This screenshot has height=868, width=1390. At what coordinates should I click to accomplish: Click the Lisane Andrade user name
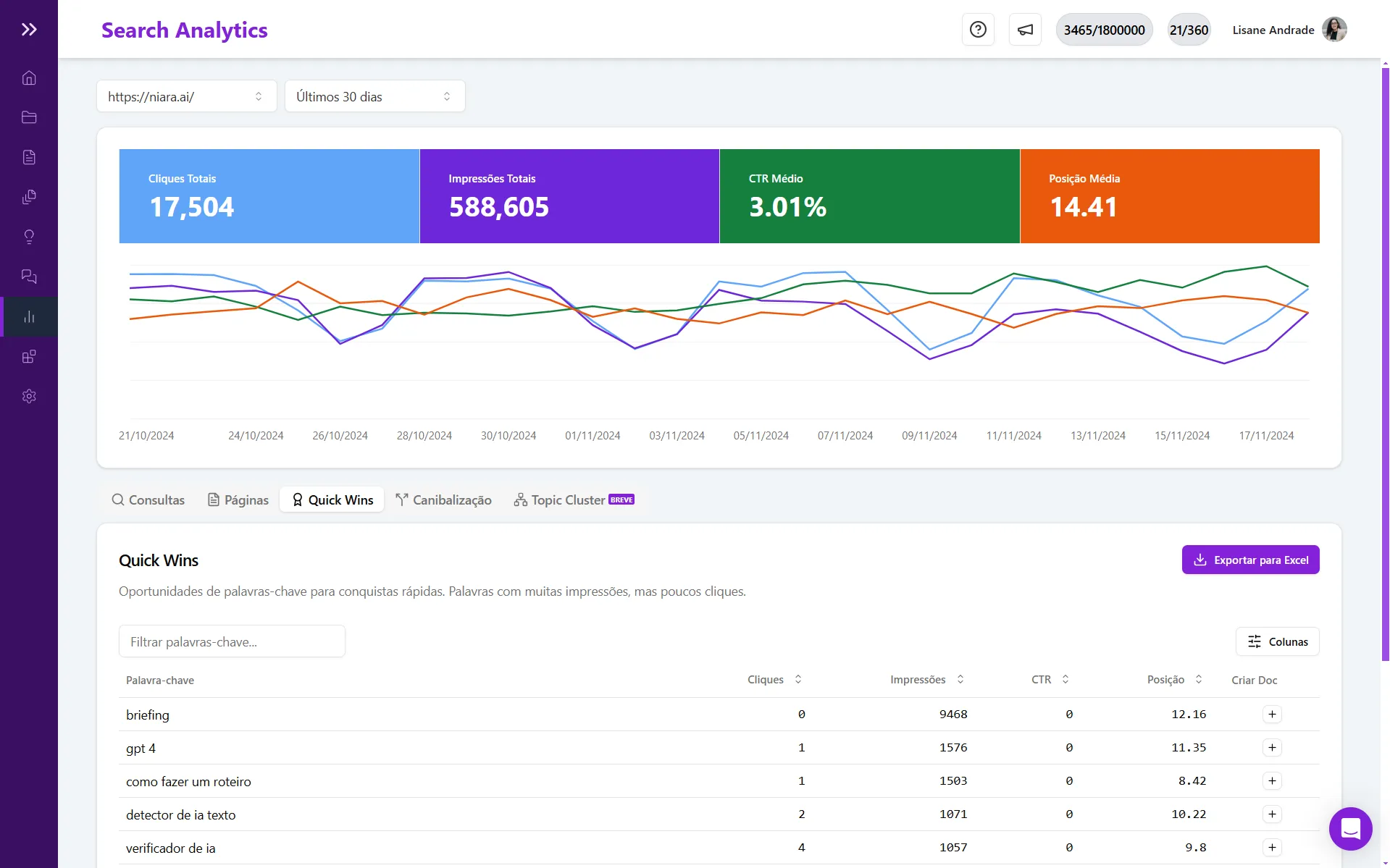tap(1273, 30)
